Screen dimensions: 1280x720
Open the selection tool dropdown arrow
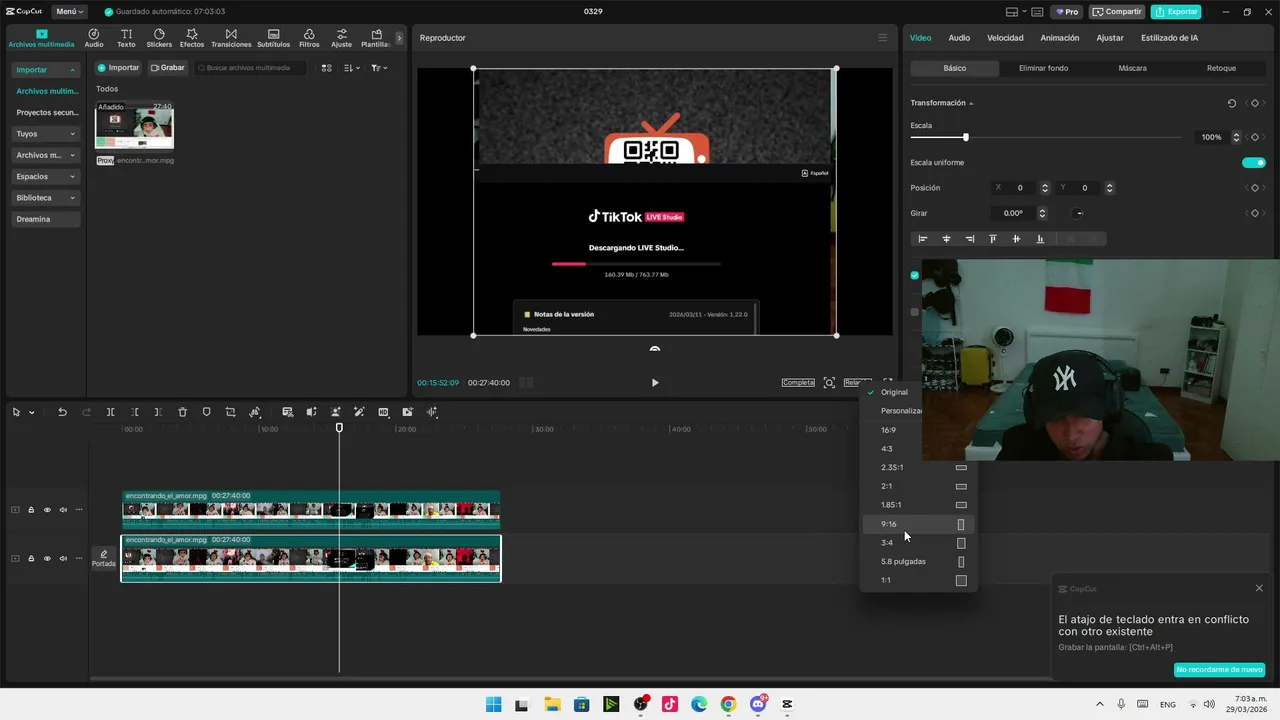click(x=31, y=412)
